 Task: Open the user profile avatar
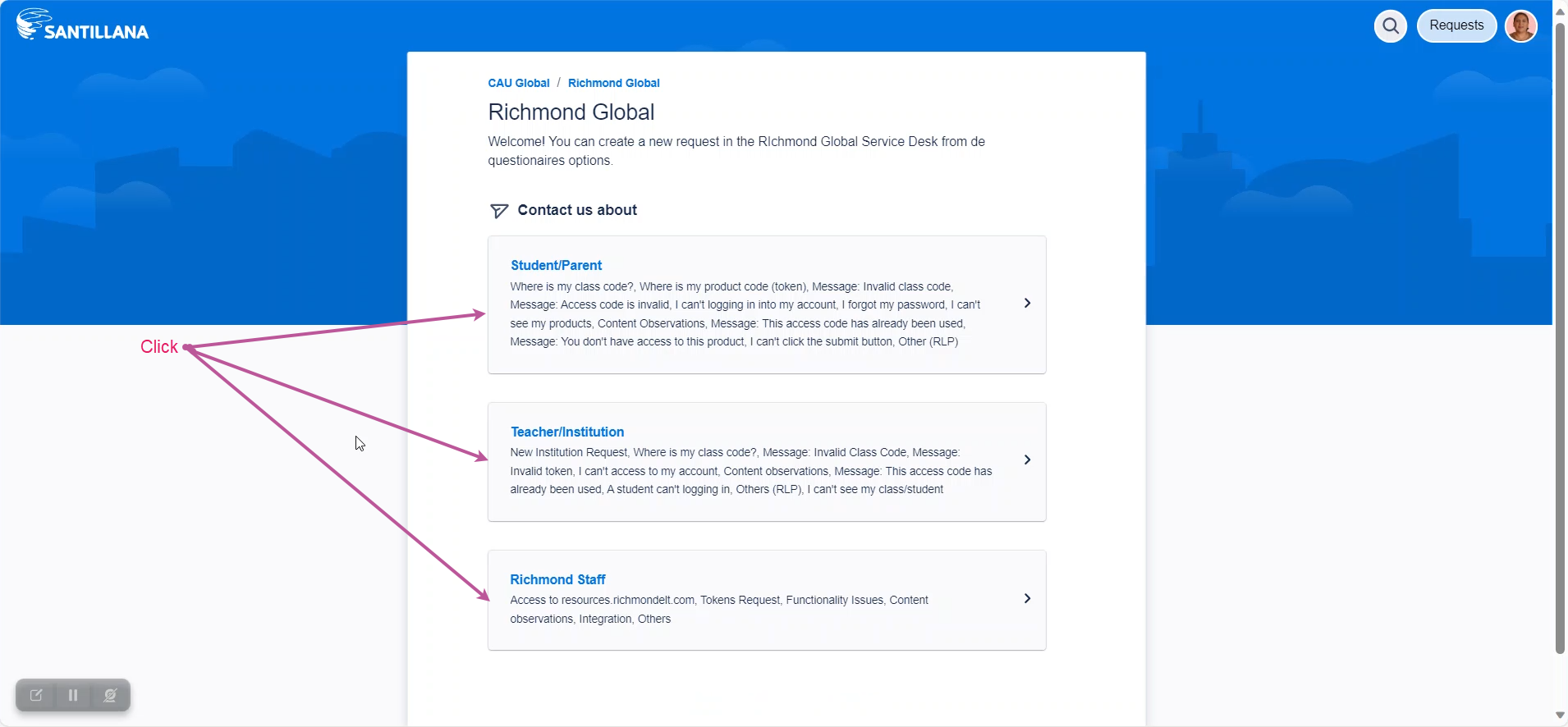click(1520, 25)
